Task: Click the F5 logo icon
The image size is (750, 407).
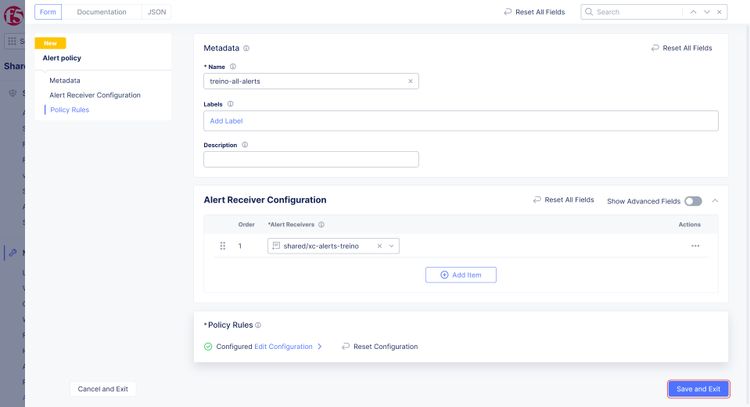Action: pyautogui.click(x=15, y=13)
